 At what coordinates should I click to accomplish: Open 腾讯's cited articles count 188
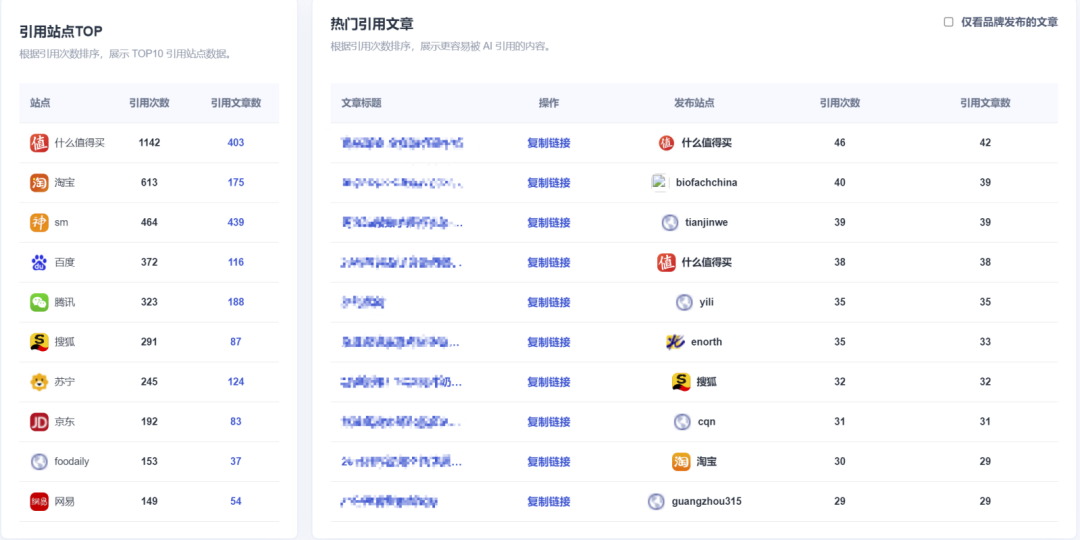point(236,302)
